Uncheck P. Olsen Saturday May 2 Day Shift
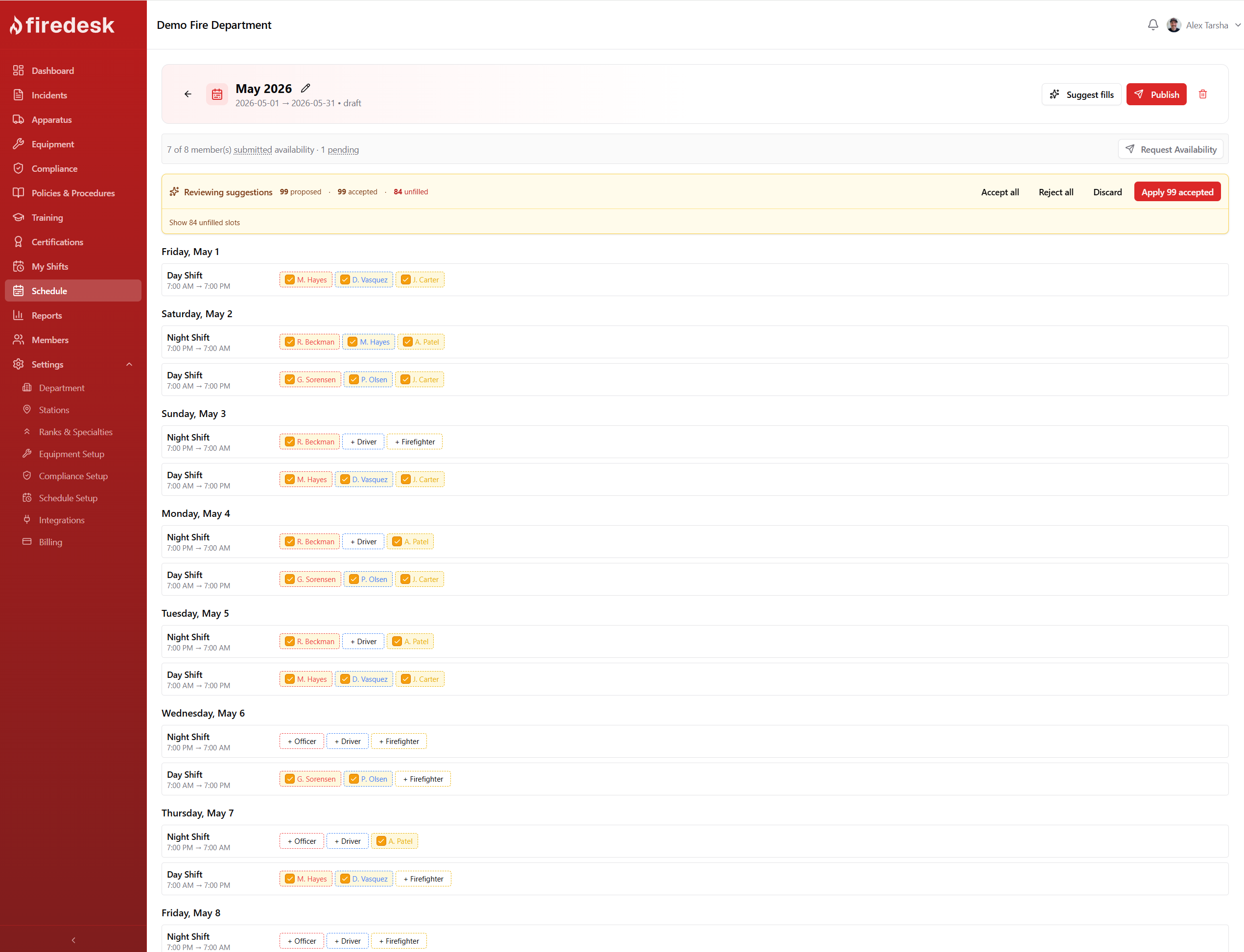Screen dimensions: 1244x952 tap(353, 380)
